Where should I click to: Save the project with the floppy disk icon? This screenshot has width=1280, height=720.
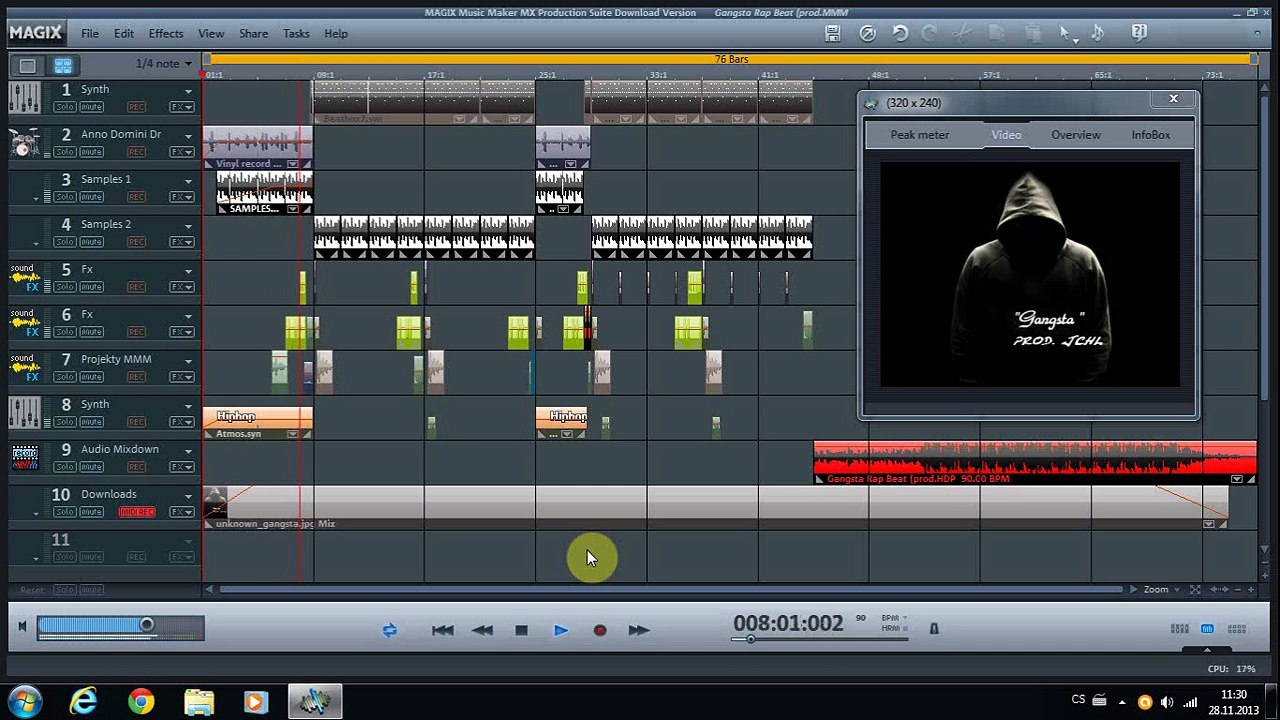point(832,33)
